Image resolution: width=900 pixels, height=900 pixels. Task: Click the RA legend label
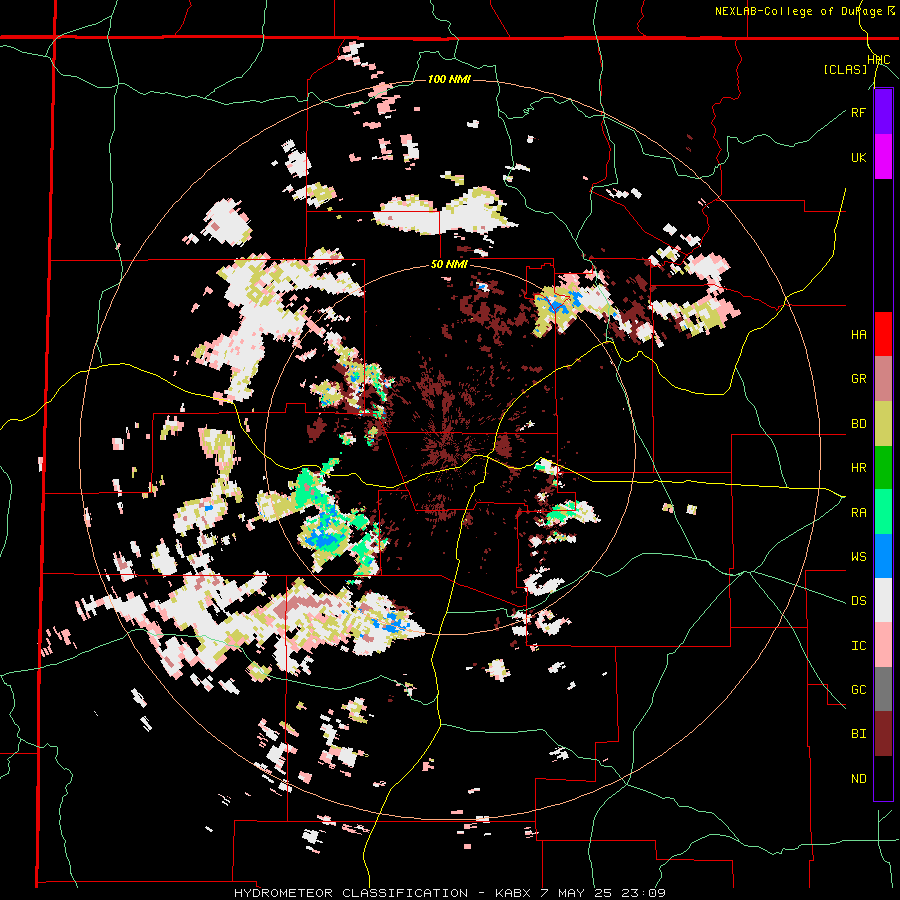pos(858,513)
